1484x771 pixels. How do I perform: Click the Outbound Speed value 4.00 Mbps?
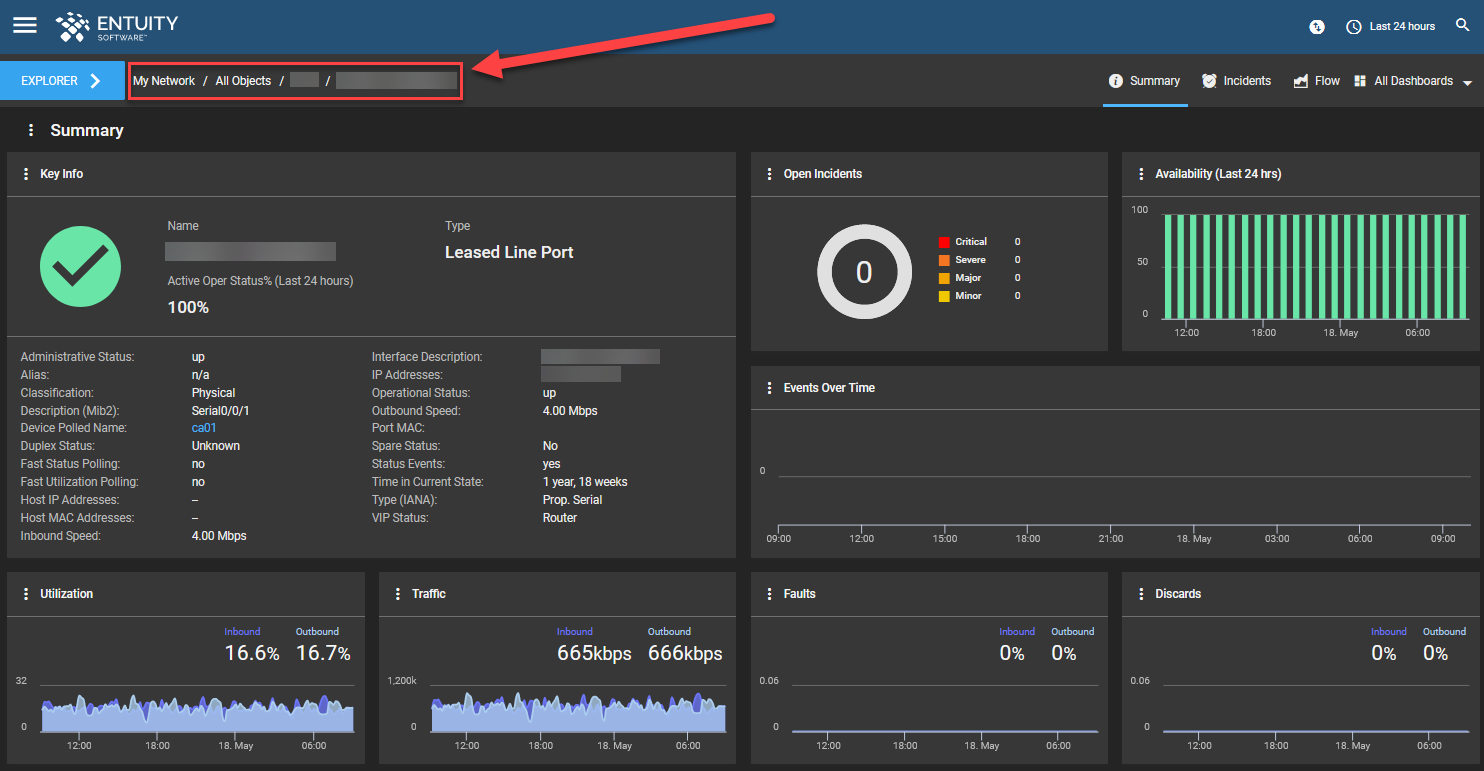point(570,411)
